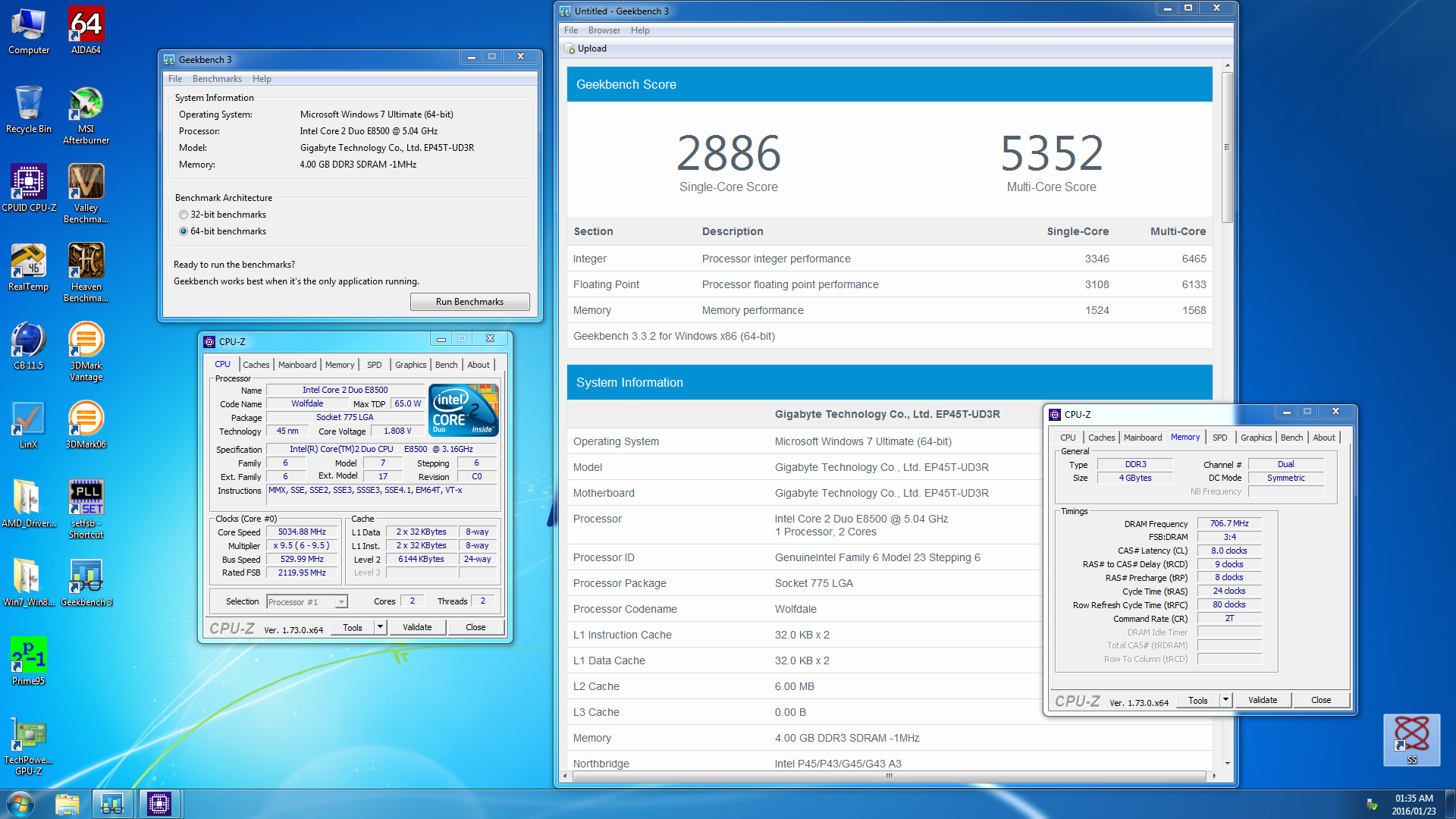Launch RealTemp desktop icon
The width and height of the screenshot is (1456, 819).
point(29,268)
